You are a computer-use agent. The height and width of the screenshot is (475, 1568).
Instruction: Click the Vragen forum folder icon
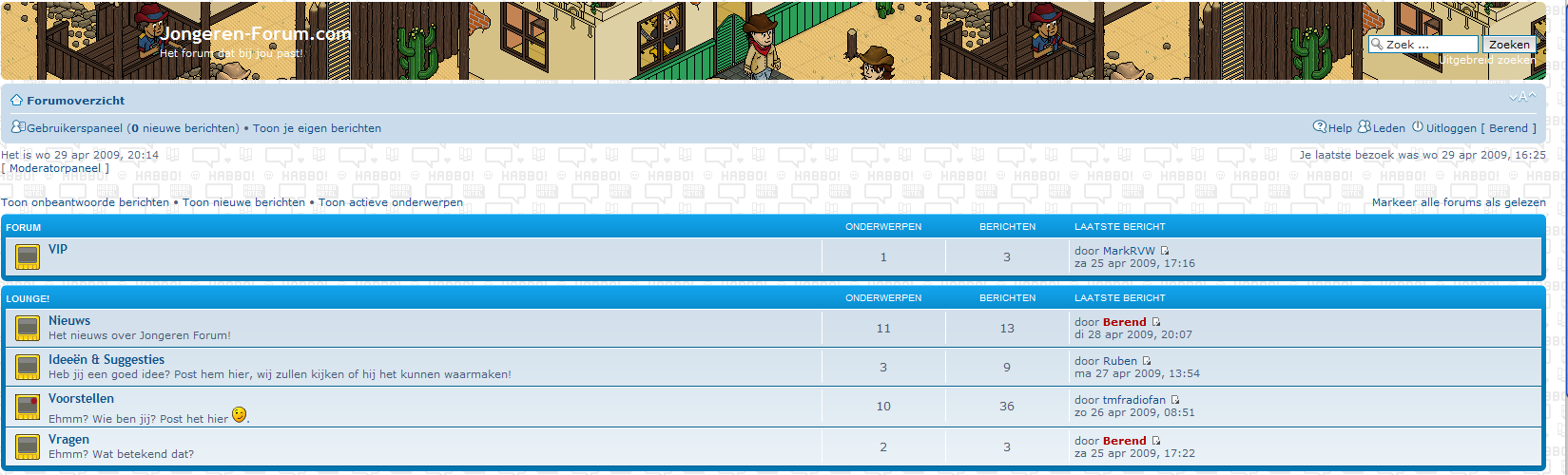tap(28, 446)
